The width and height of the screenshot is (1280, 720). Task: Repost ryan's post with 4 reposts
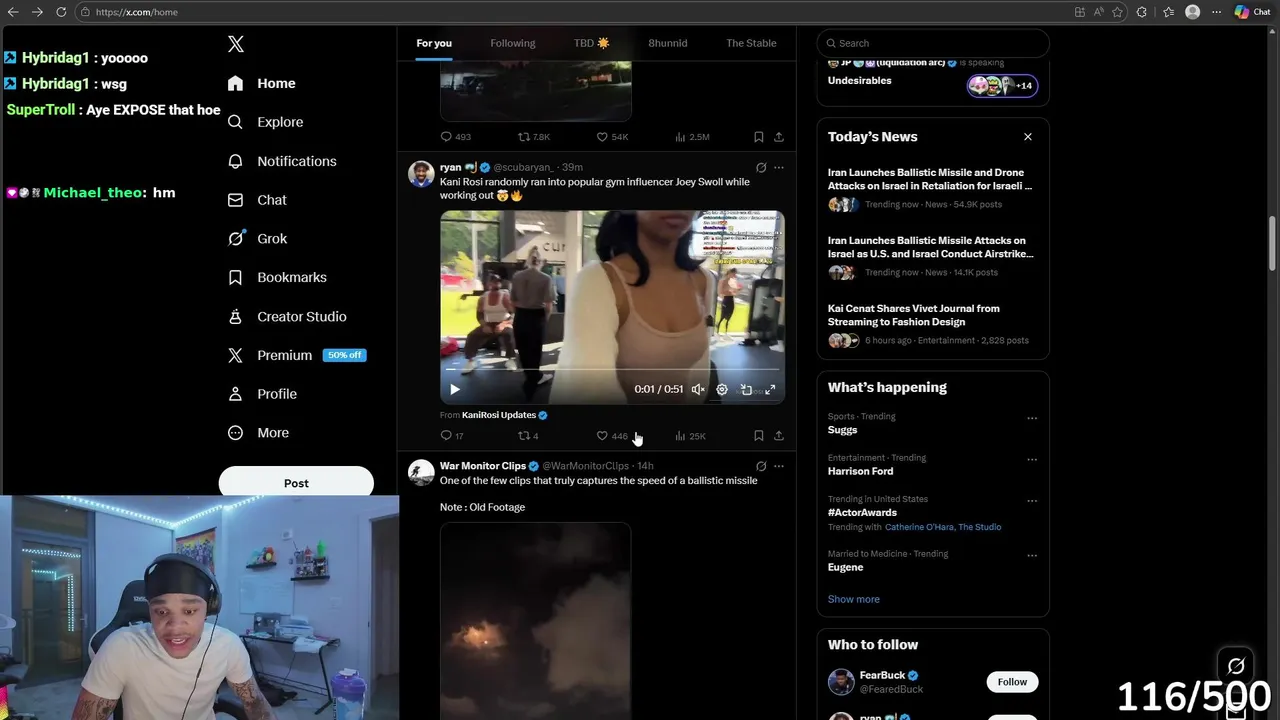528,436
